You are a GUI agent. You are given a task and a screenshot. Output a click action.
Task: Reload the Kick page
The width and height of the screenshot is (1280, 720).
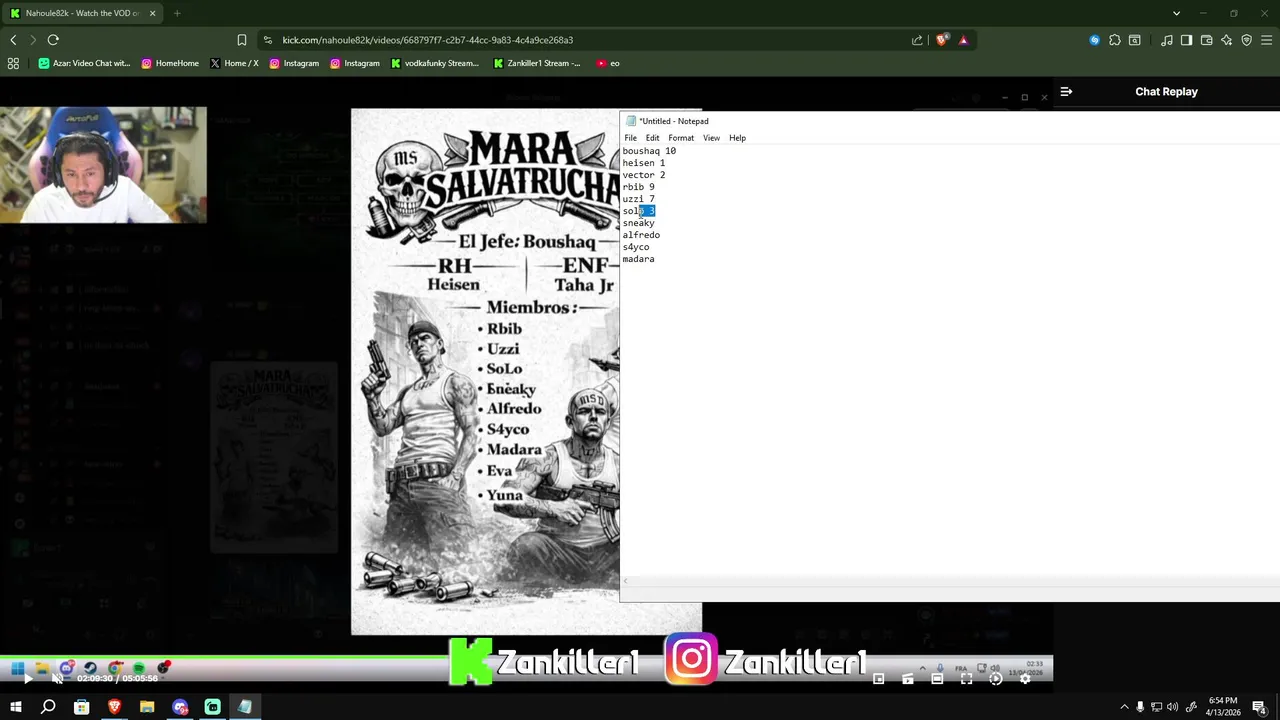[x=53, y=40]
